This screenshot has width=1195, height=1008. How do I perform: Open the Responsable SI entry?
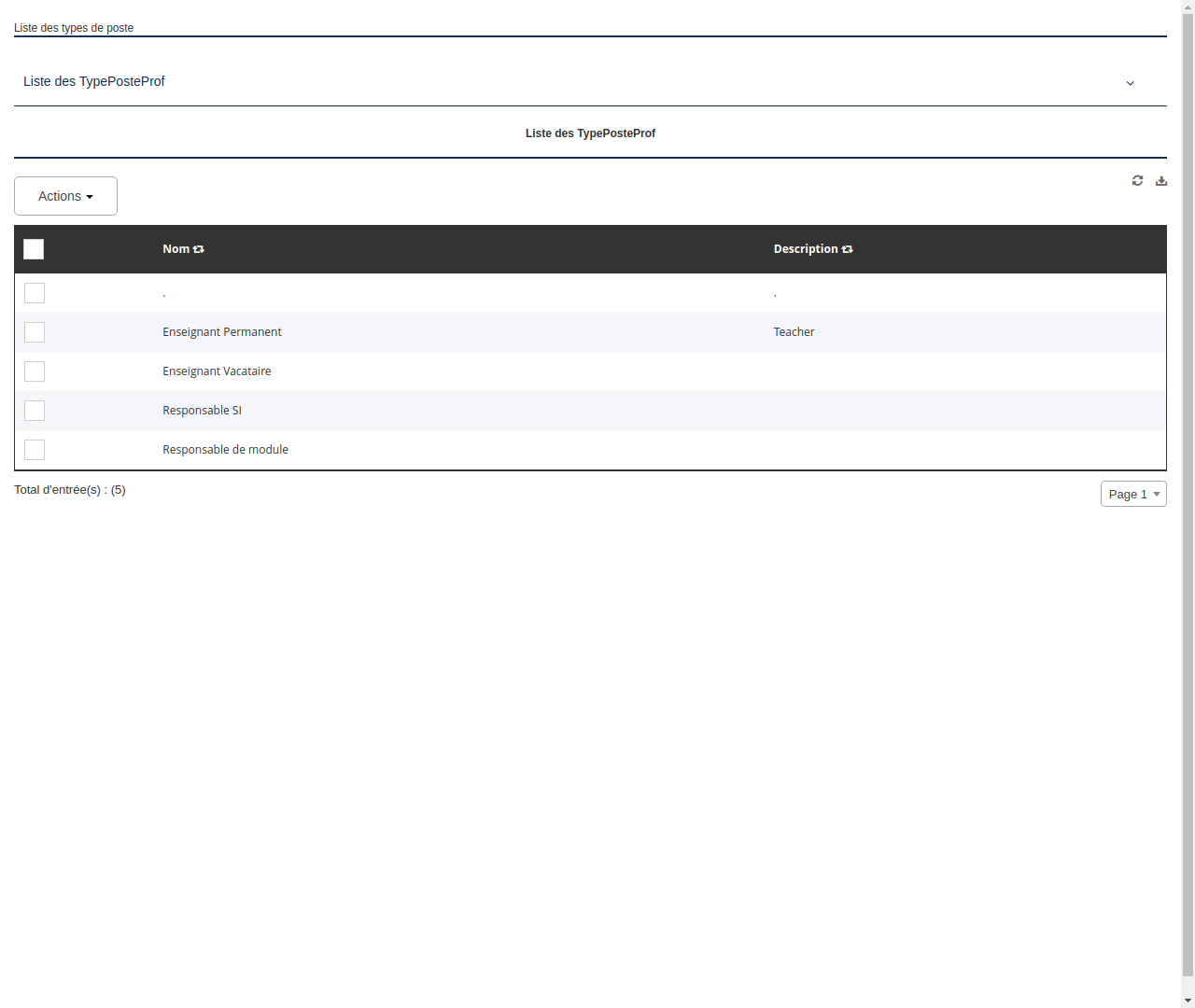202,411
